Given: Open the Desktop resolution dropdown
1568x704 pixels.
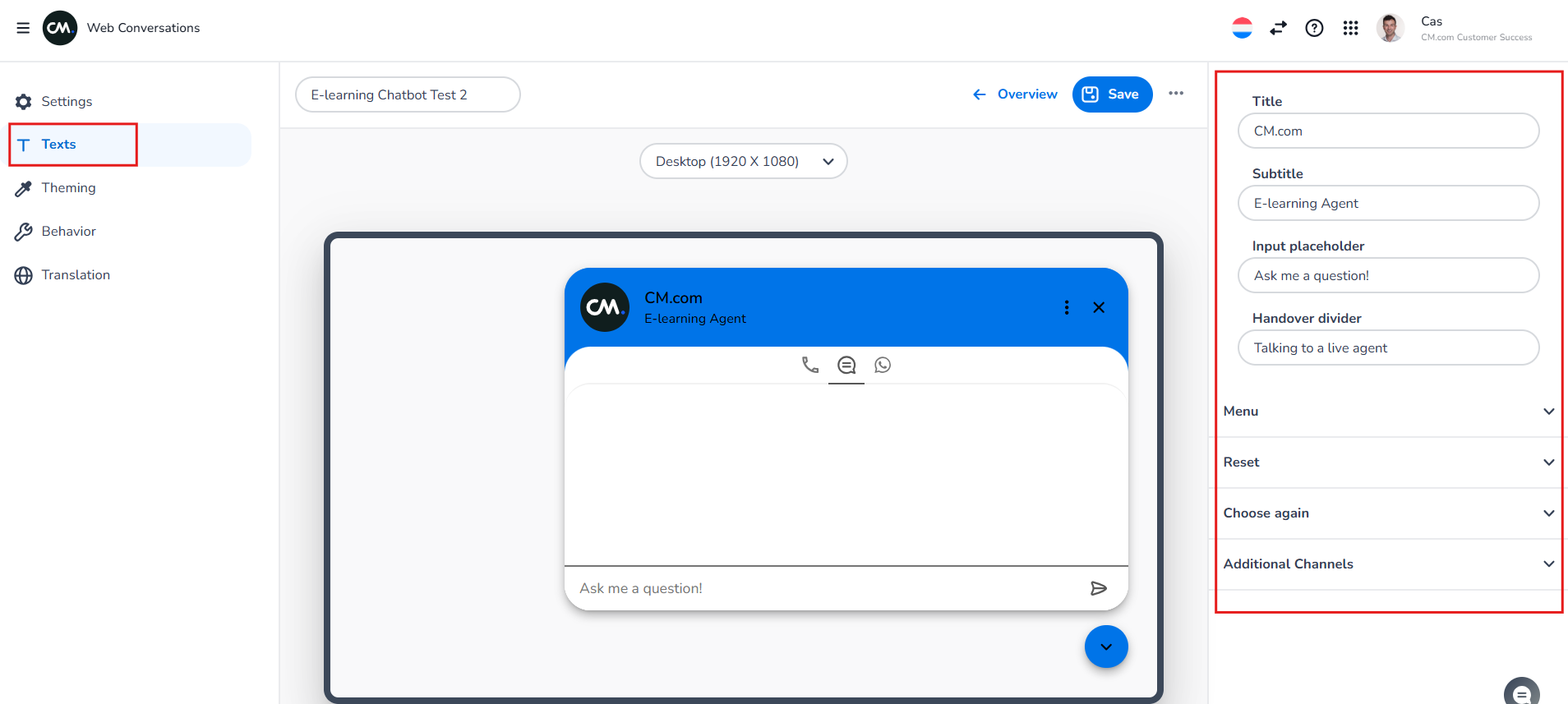Looking at the screenshot, I should [x=743, y=162].
